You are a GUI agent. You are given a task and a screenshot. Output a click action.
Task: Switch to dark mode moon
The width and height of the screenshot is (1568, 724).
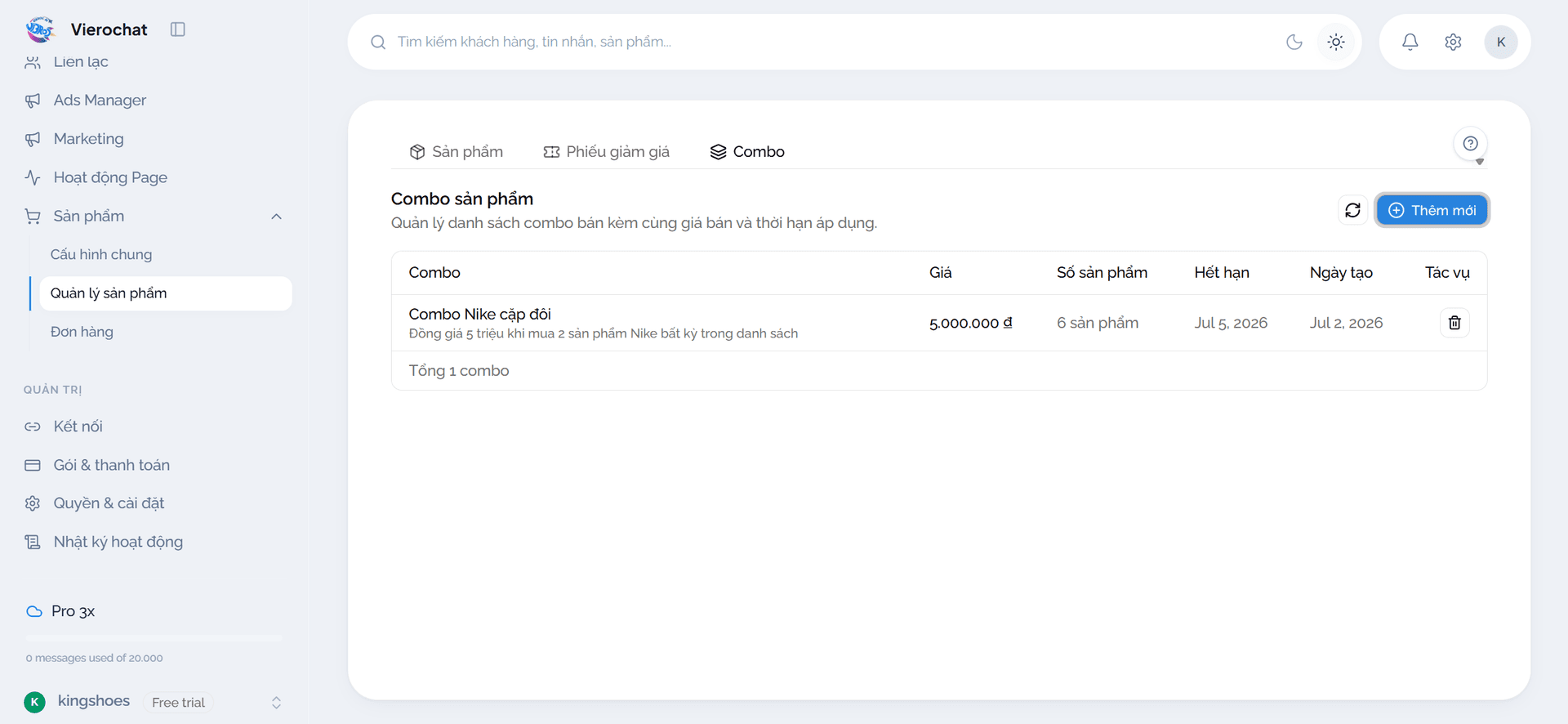click(x=1294, y=42)
